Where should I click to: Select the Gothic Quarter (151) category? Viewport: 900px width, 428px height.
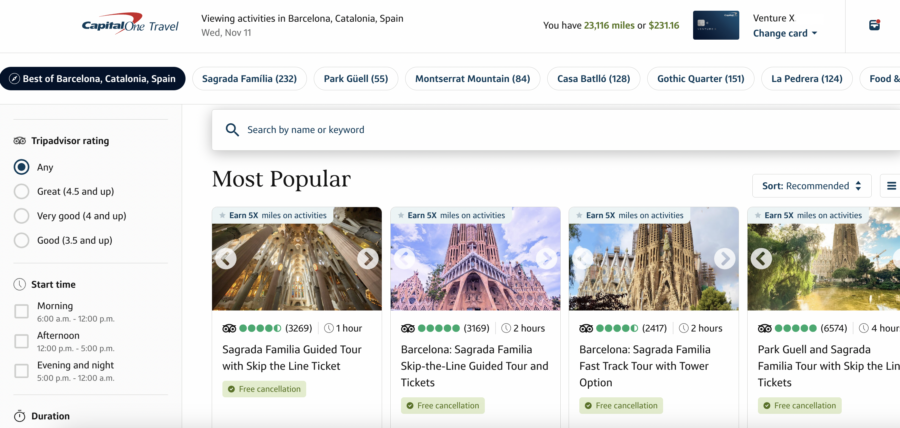[700, 79]
